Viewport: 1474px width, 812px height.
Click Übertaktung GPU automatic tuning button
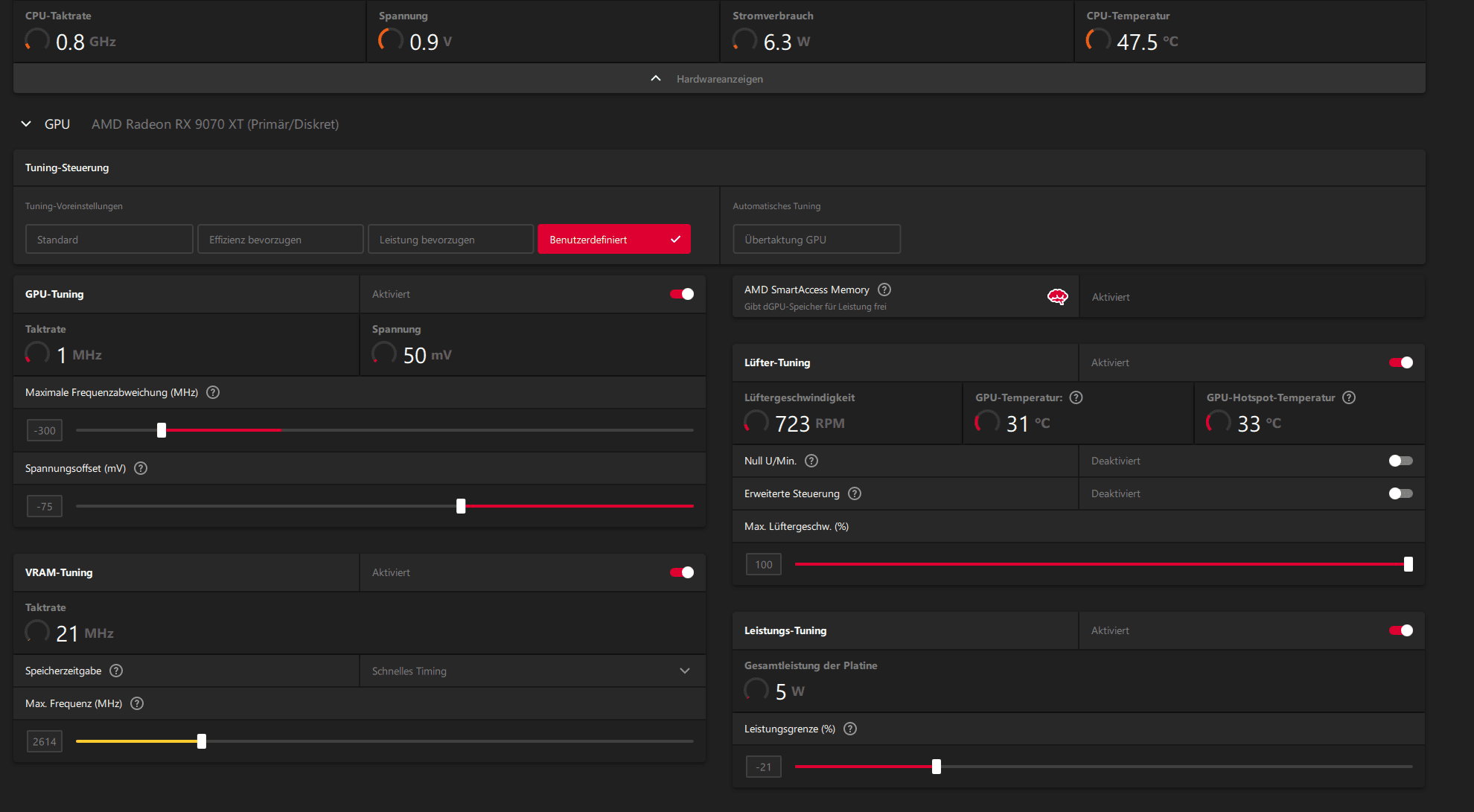(x=816, y=240)
